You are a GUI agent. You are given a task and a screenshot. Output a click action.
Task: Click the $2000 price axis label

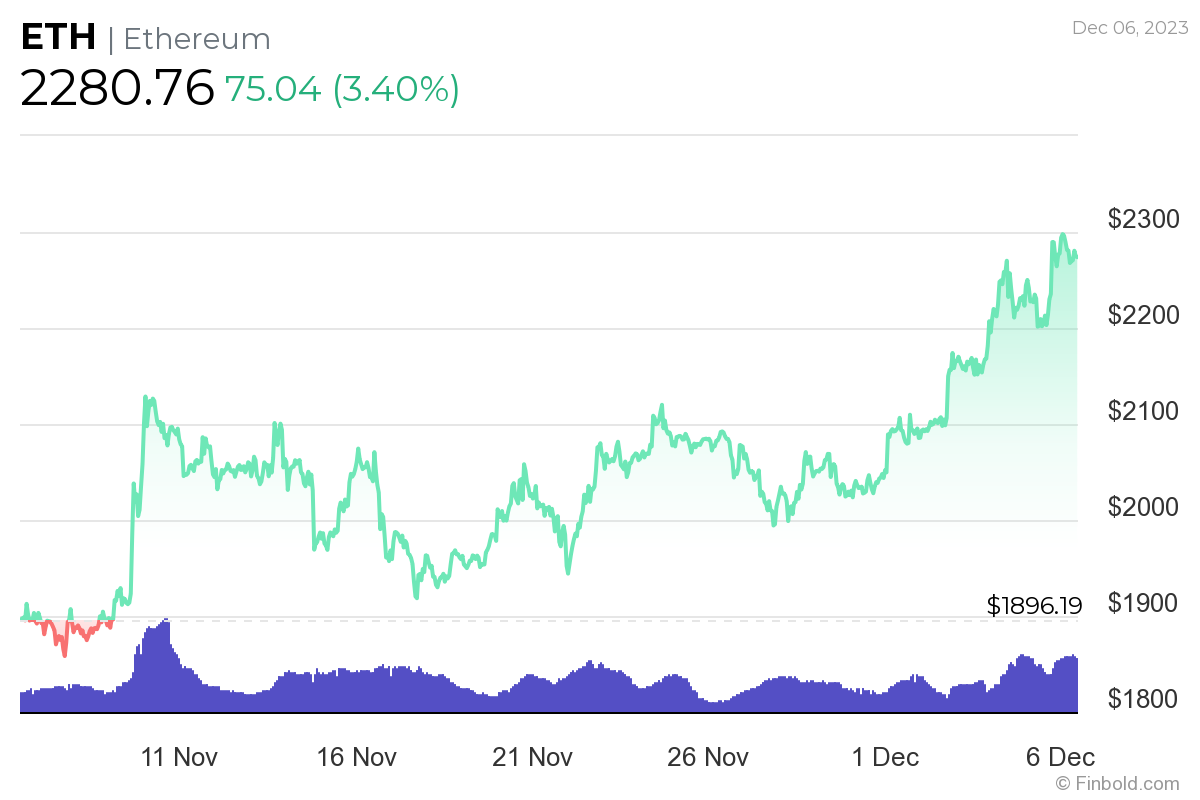point(1143,507)
